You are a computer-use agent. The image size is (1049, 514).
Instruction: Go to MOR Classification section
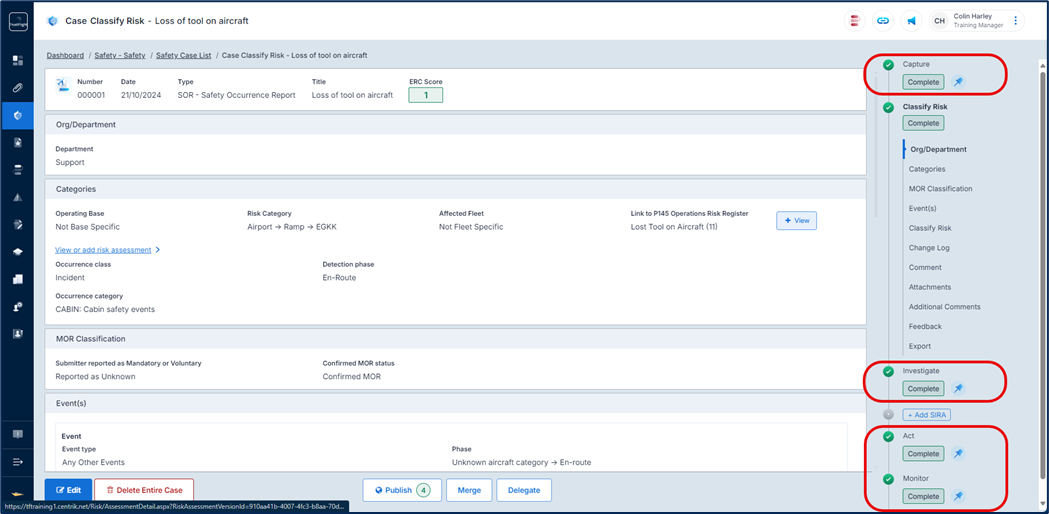click(x=940, y=189)
